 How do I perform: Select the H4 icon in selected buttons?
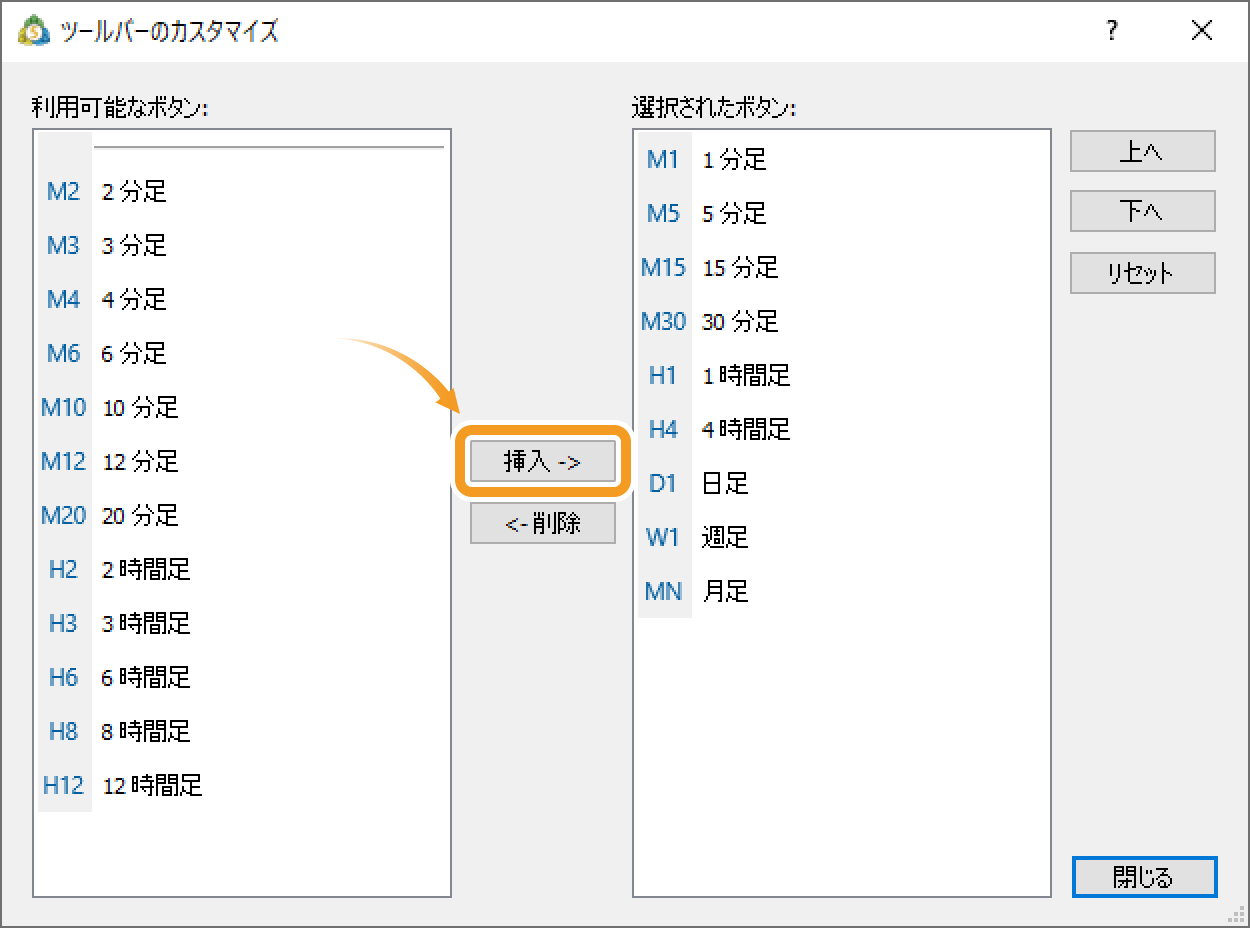(x=663, y=430)
